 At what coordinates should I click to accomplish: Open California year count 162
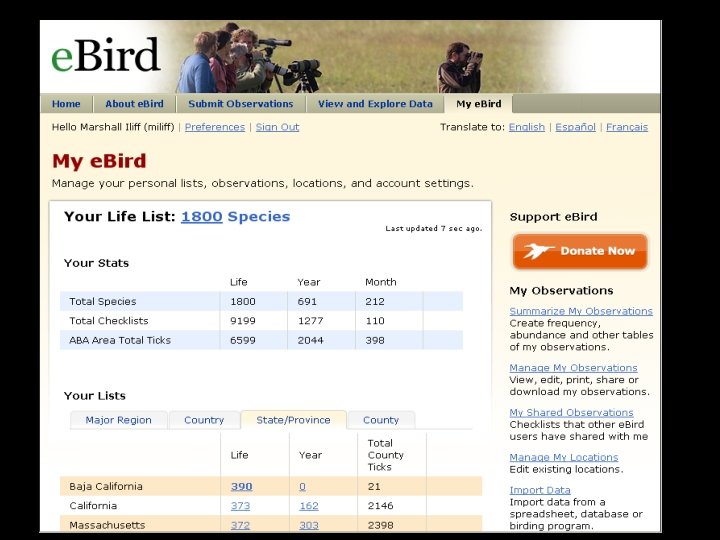(x=309, y=506)
